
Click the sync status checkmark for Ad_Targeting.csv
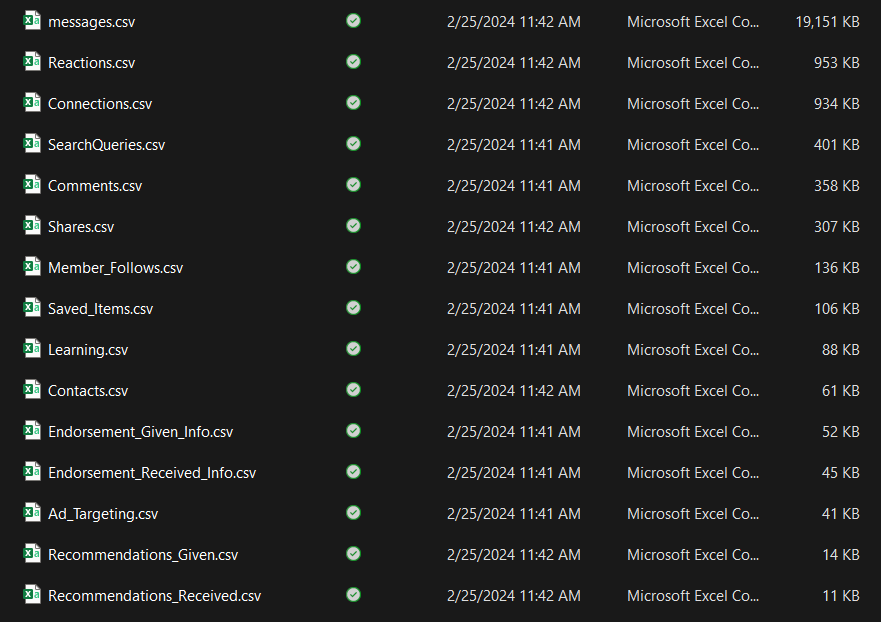(x=353, y=513)
